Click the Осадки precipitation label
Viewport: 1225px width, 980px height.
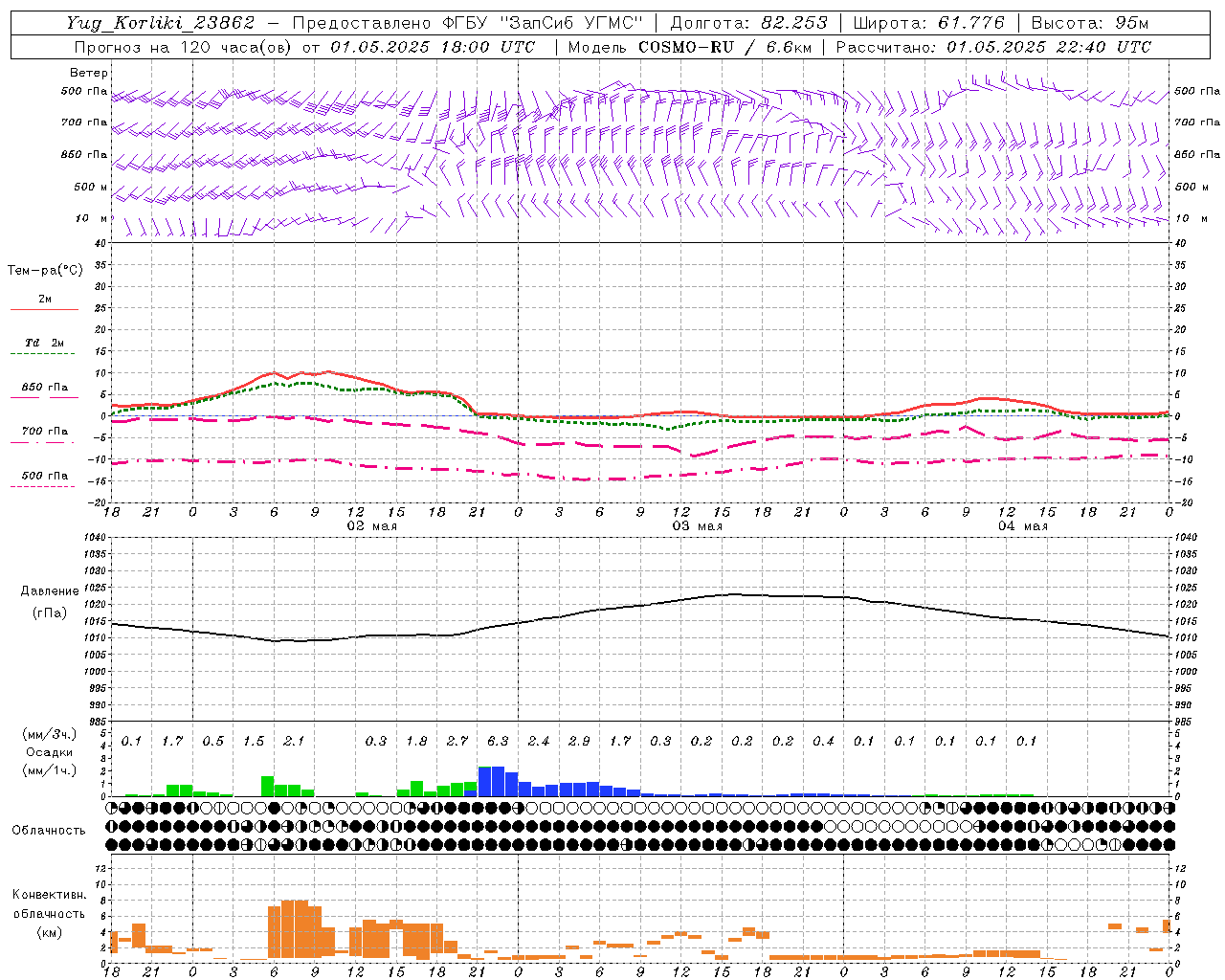pos(49,752)
